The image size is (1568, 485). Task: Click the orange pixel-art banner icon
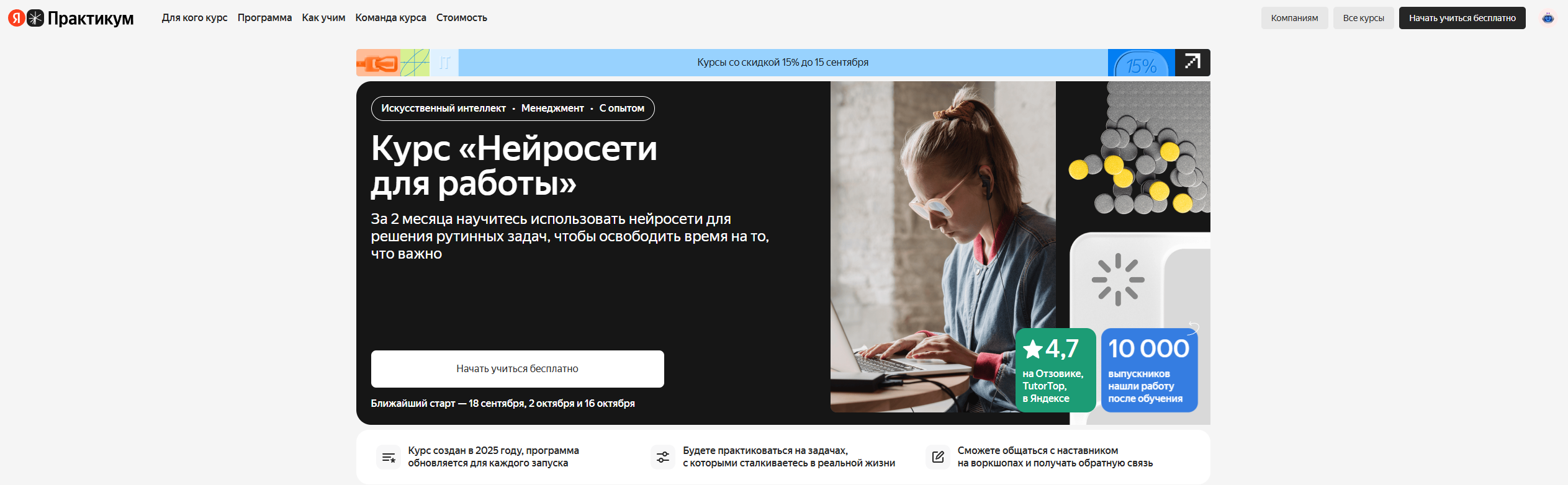coord(378,63)
